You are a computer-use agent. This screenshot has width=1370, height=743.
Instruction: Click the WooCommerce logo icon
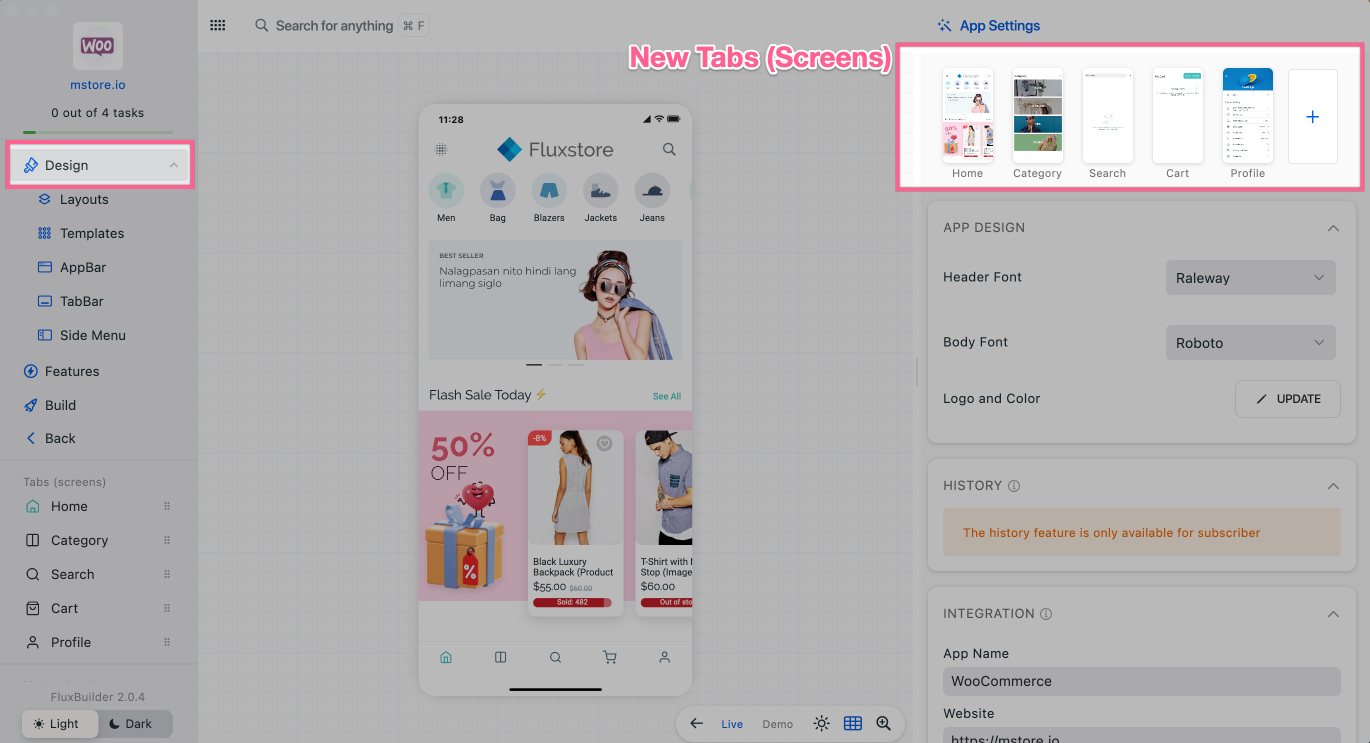tap(98, 46)
